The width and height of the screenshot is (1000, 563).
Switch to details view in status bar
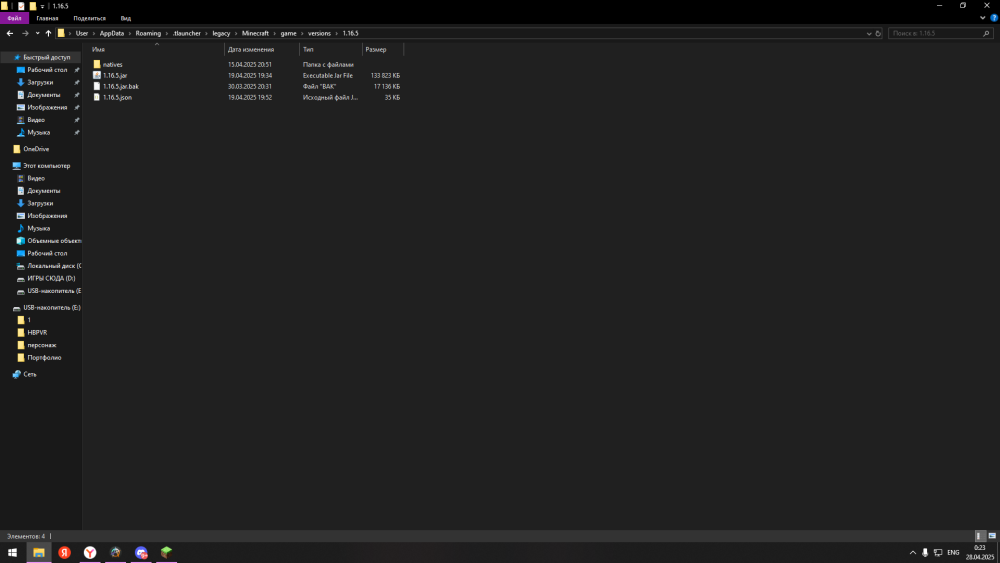click(x=980, y=536)
